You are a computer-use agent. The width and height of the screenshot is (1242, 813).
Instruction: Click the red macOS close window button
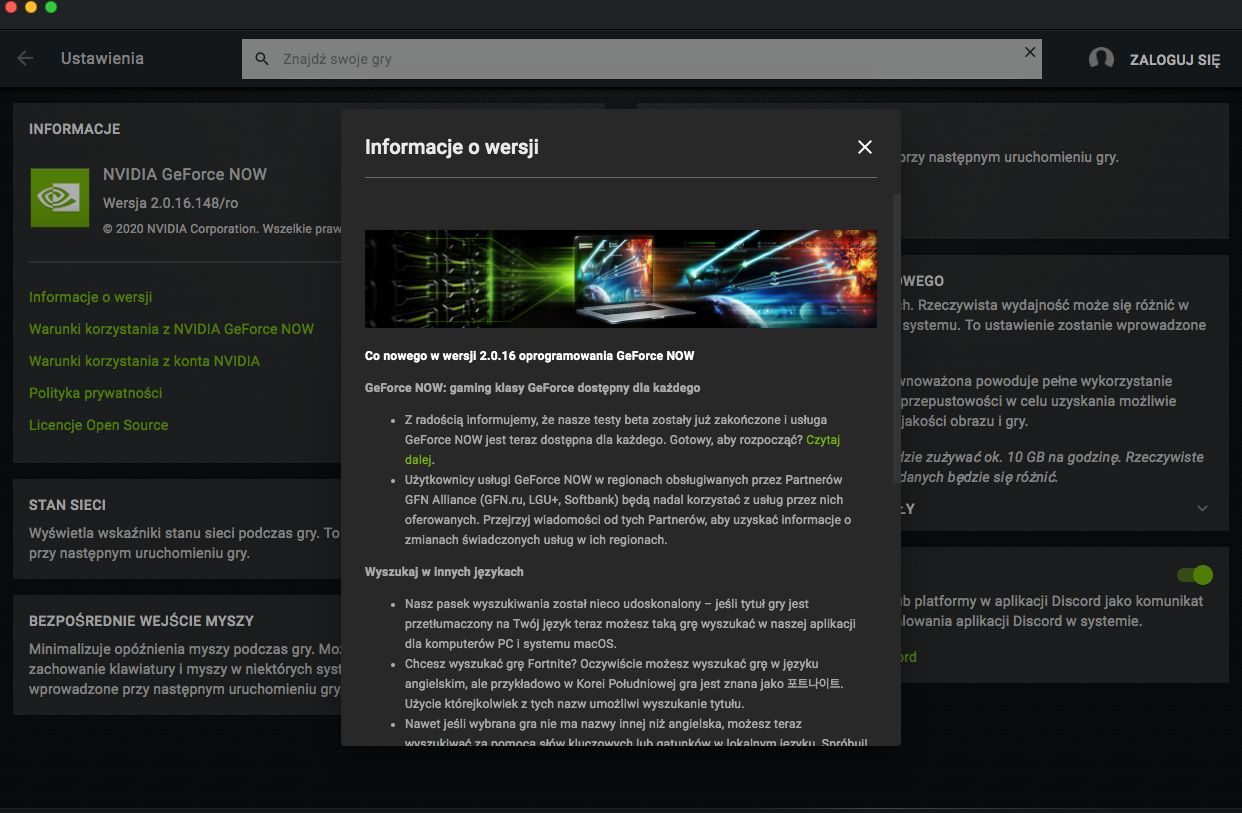coord(11,7)
